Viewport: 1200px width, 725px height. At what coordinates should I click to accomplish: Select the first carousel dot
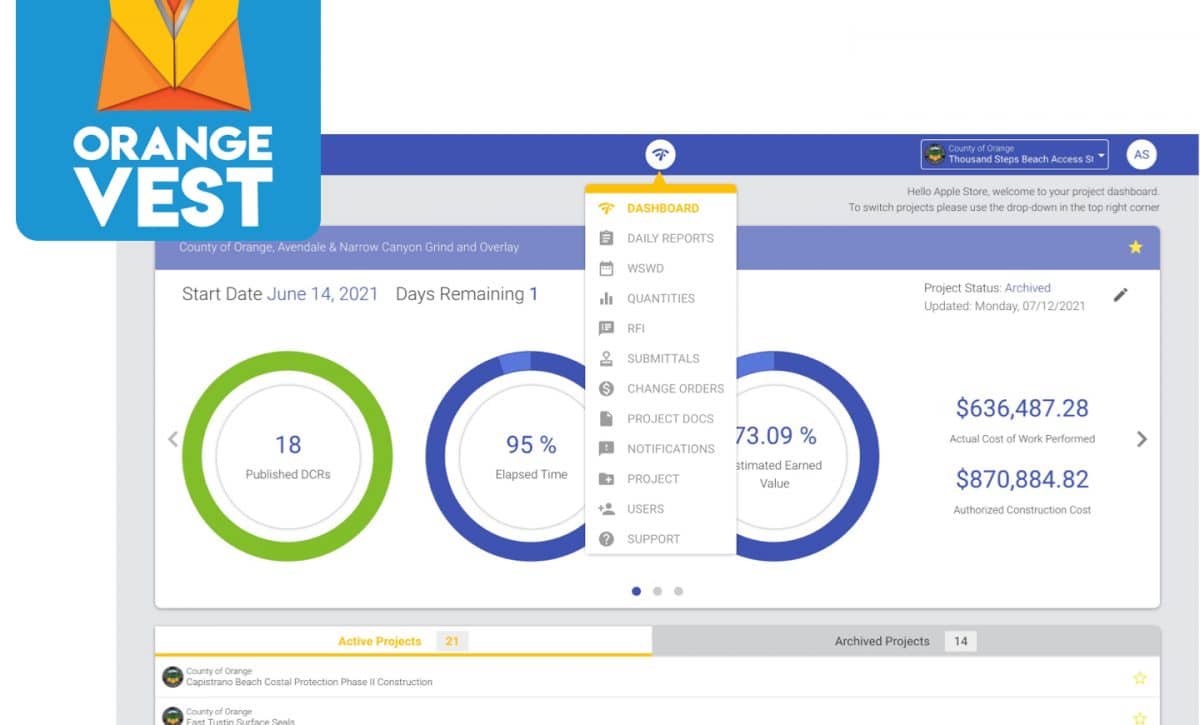coord(636,591)
